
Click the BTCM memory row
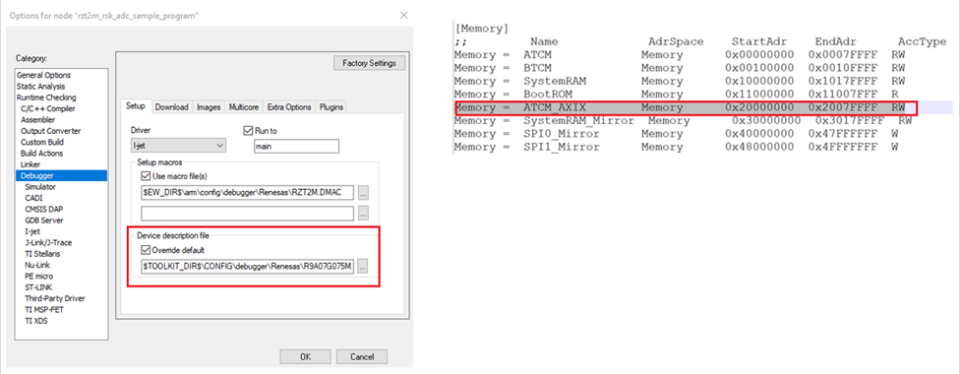pos(680,68)
